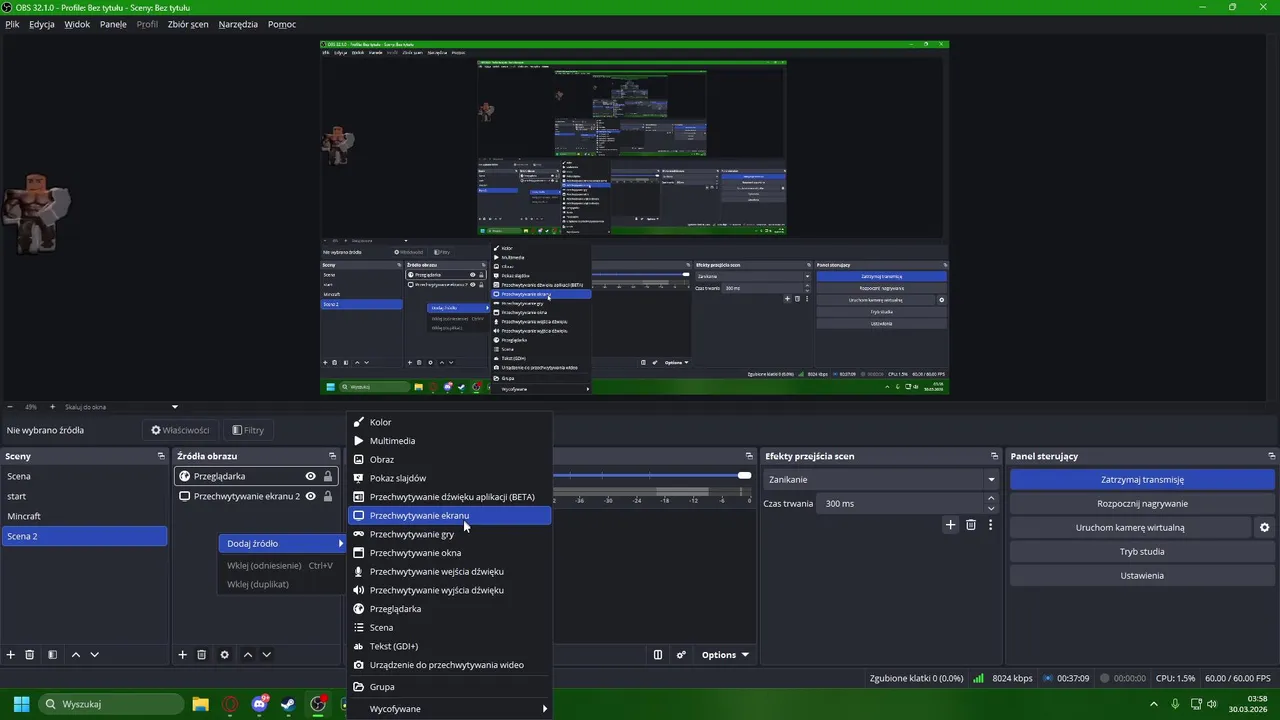Open advanced audio properties gears icon
The height and width of the screenshot is (720, 1280).
[681, 655]
